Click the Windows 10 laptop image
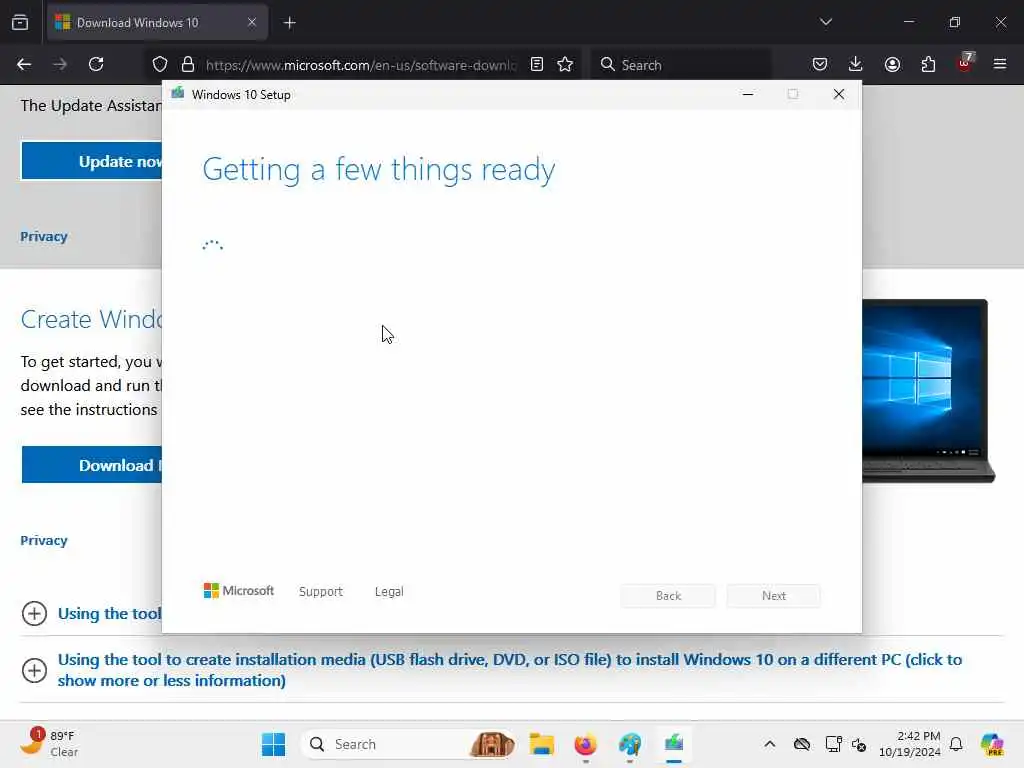 (927, 391)
